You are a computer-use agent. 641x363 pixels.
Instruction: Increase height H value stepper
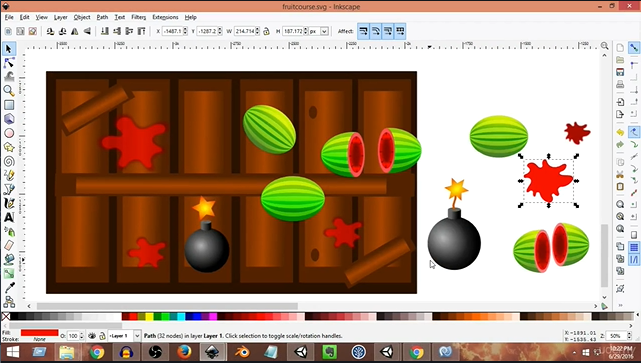[x=306, y=29]
